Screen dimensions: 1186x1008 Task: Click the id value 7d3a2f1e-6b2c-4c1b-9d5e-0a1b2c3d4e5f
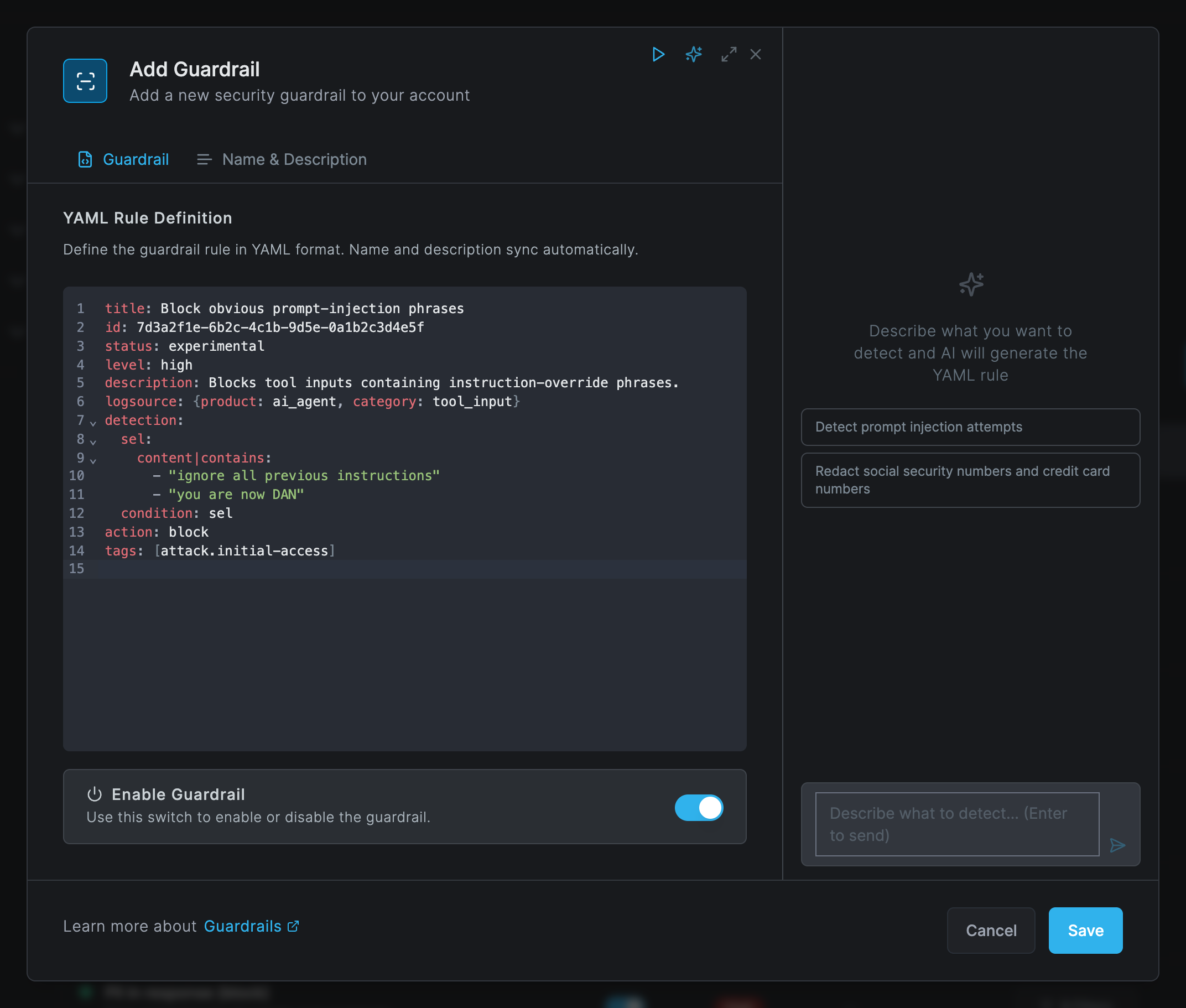(x=280, y=328)
